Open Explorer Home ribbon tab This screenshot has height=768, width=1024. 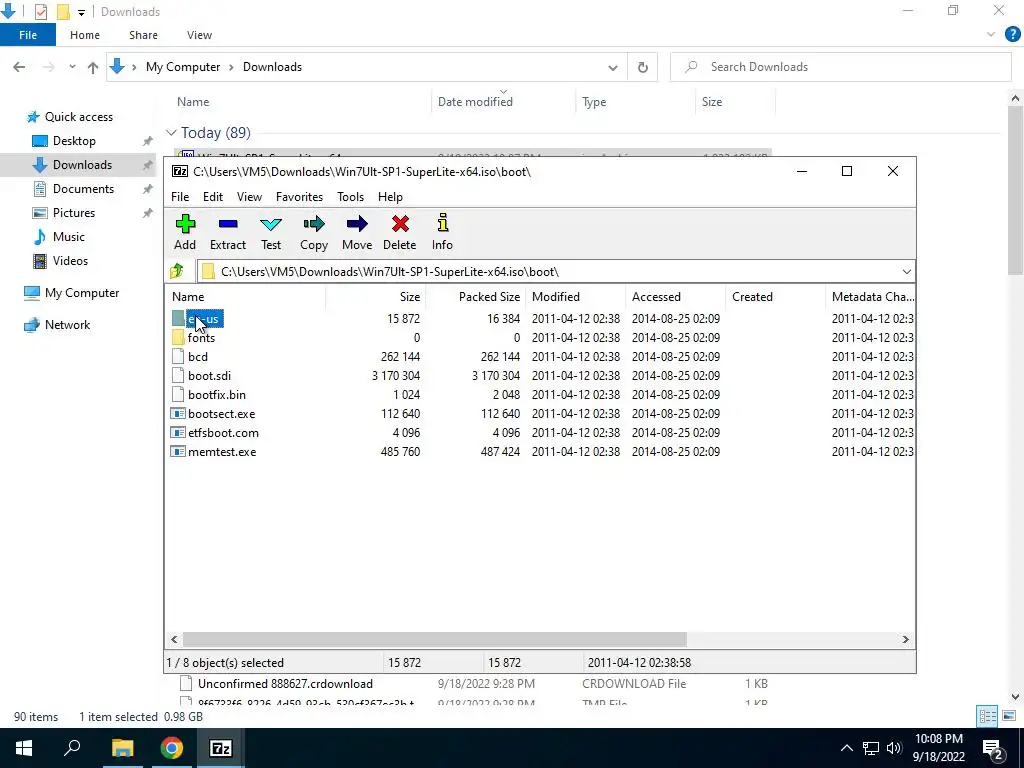pyautogui.click(x=85, y=35)
